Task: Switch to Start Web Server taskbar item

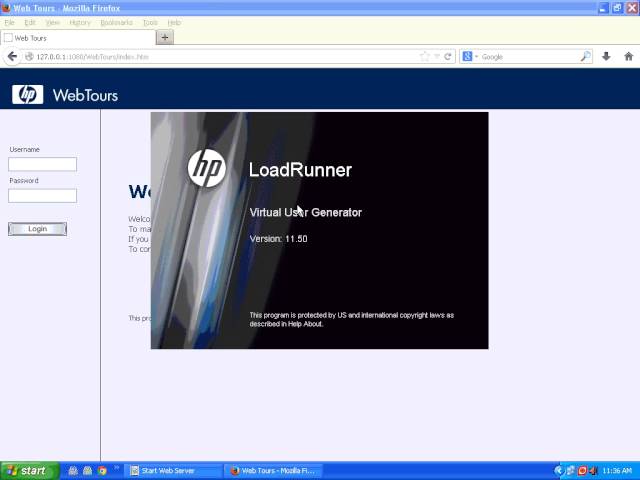Action: coord(173,471)
